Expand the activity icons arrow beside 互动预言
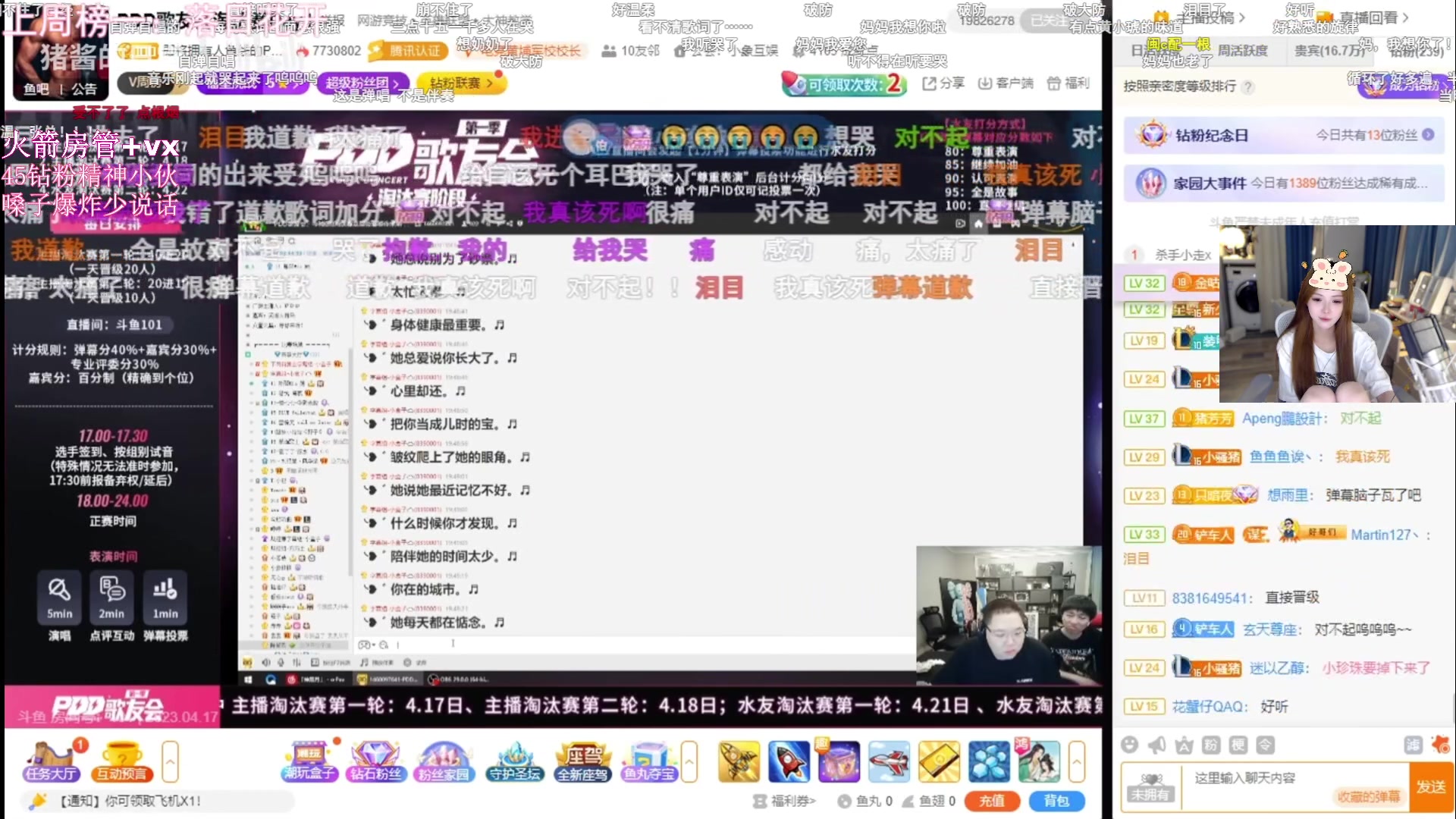The width and height of the screenshot is (1456, 819). coord(171,761)
